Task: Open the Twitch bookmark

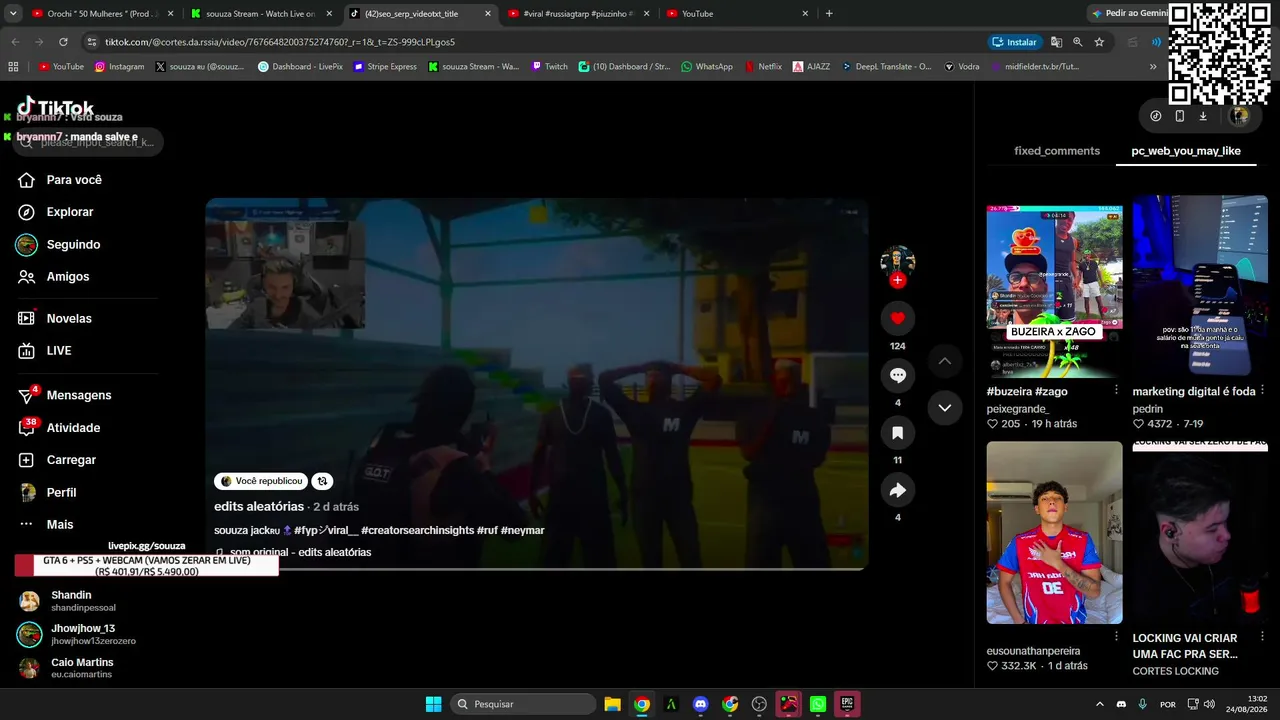Action: (549, 67)
